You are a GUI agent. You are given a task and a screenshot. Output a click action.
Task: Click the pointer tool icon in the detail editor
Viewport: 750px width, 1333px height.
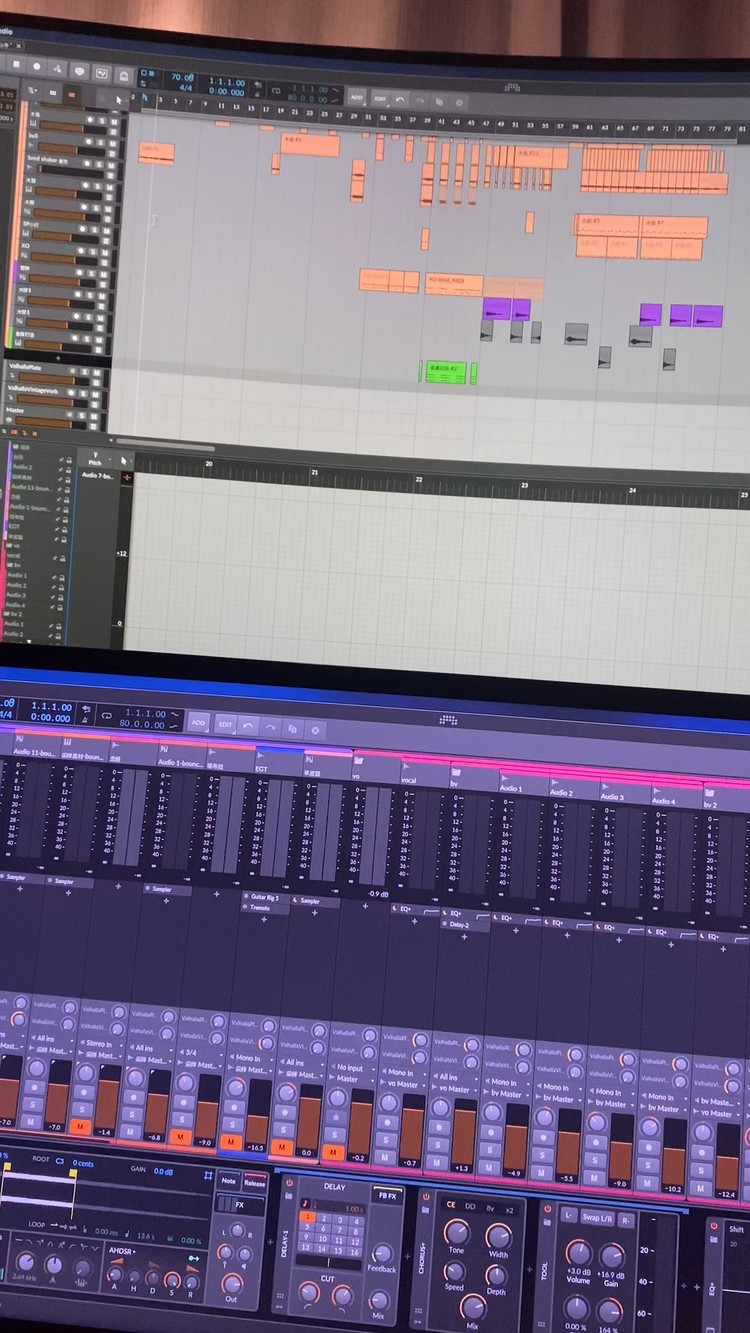tap(125, 460)
